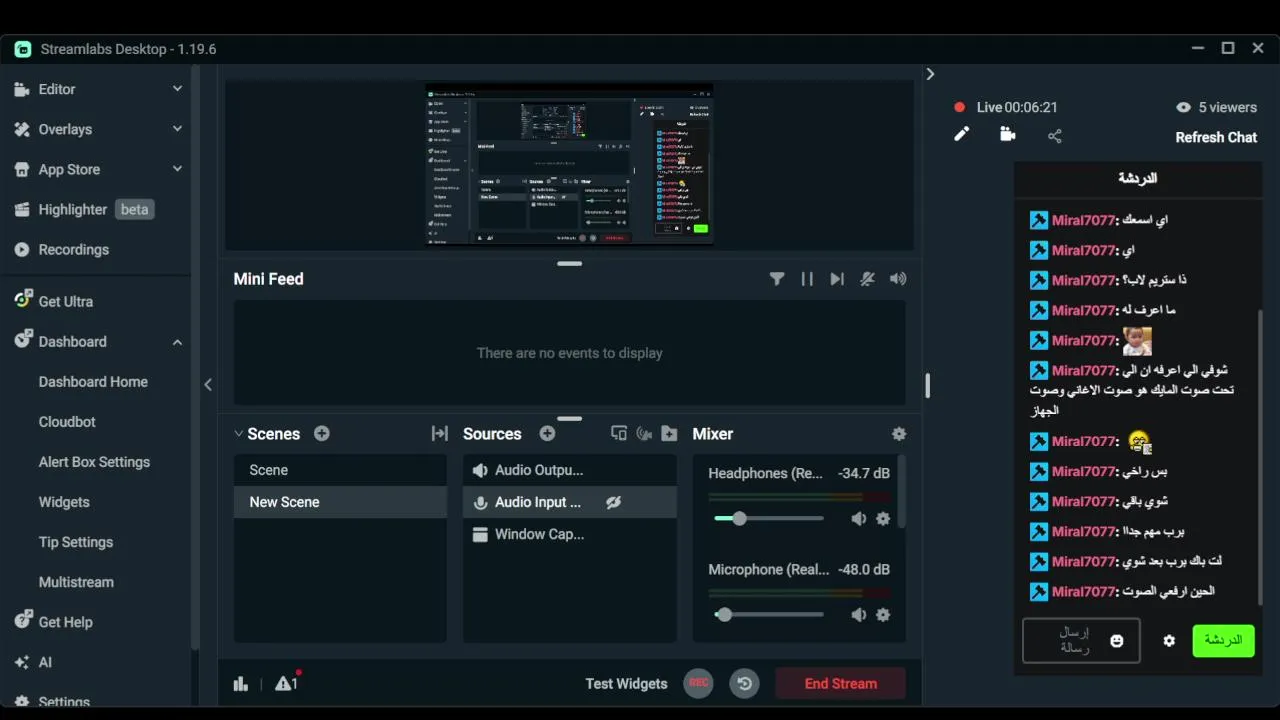Click the chat message input field
The height and width of the screenshot is (720, 1280).
point(1081,640)
